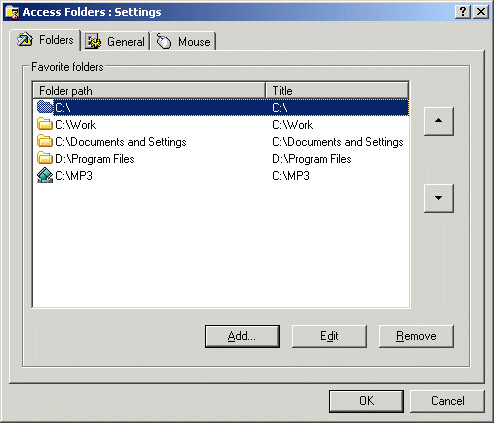
Task: Click the help question mark button
Action: [x=463, y=12]
